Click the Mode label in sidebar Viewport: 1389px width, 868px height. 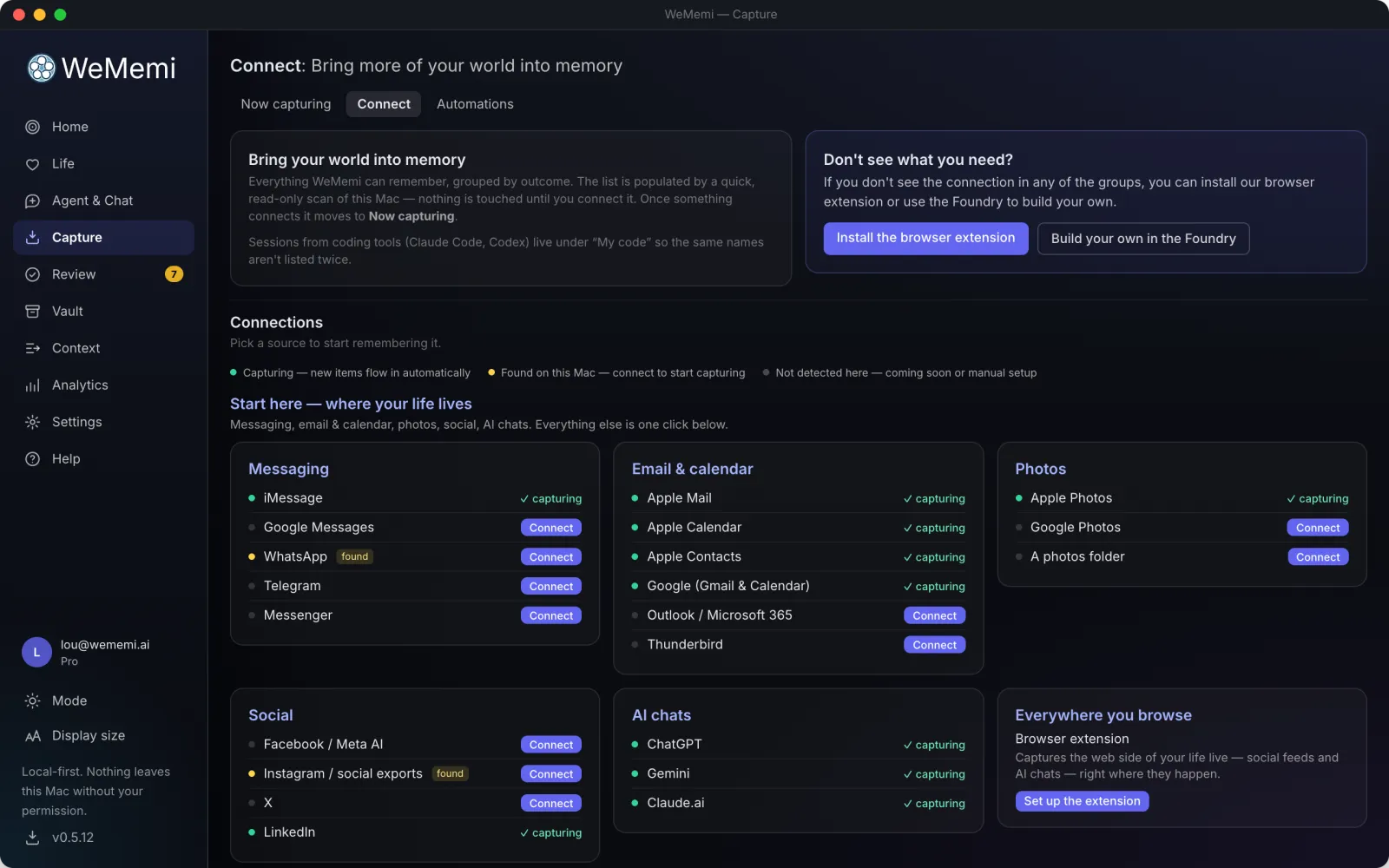pos(69,700)
